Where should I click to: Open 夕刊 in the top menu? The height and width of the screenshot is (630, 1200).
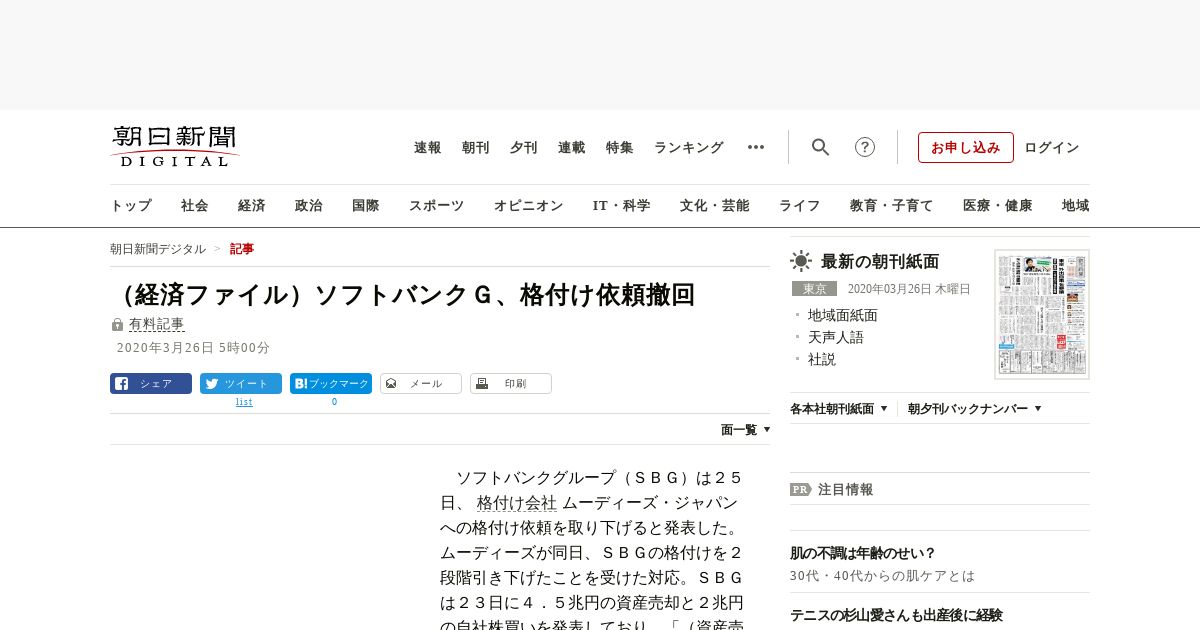coord(524,147)
